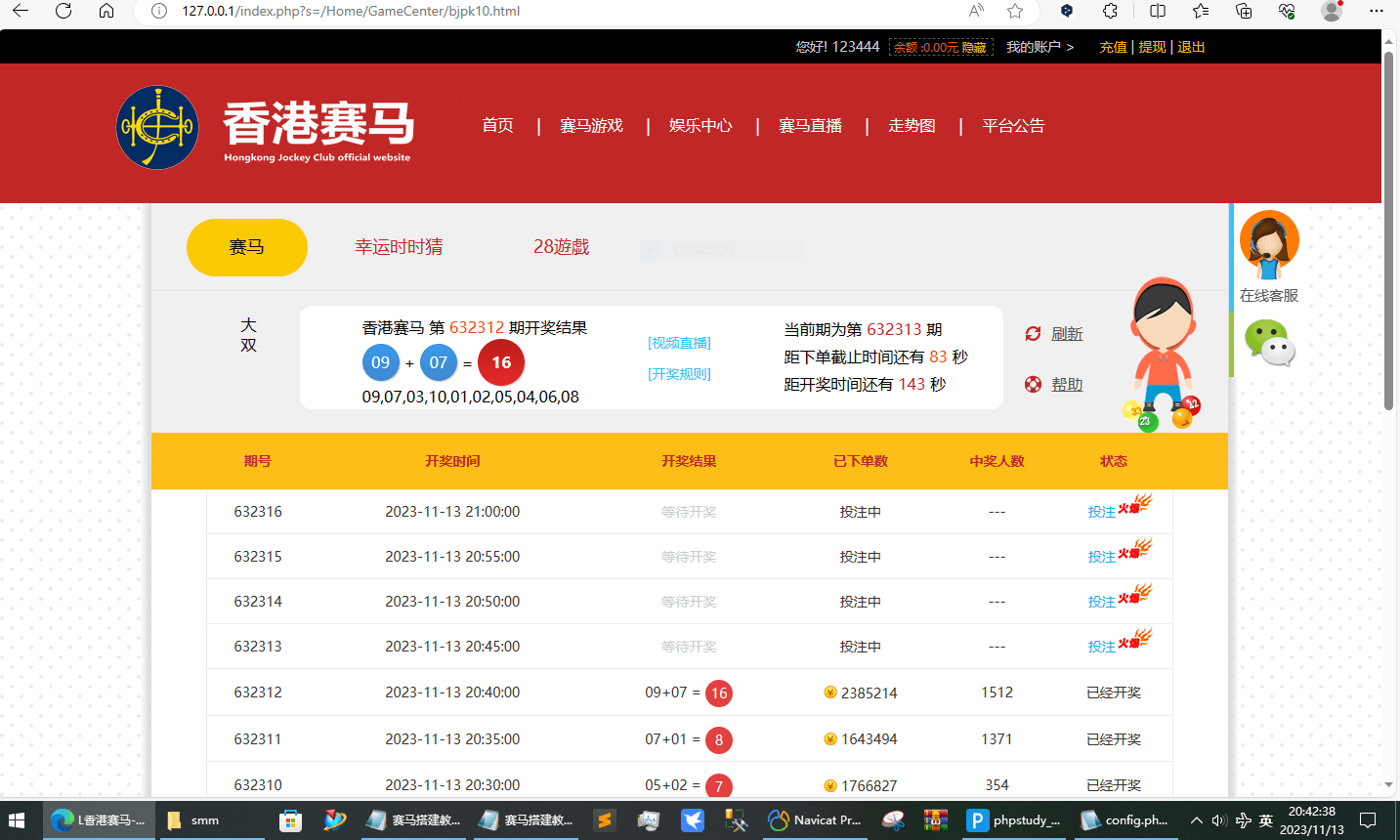Click the WeChat chat bubble icon

(x=1269, y=344)
